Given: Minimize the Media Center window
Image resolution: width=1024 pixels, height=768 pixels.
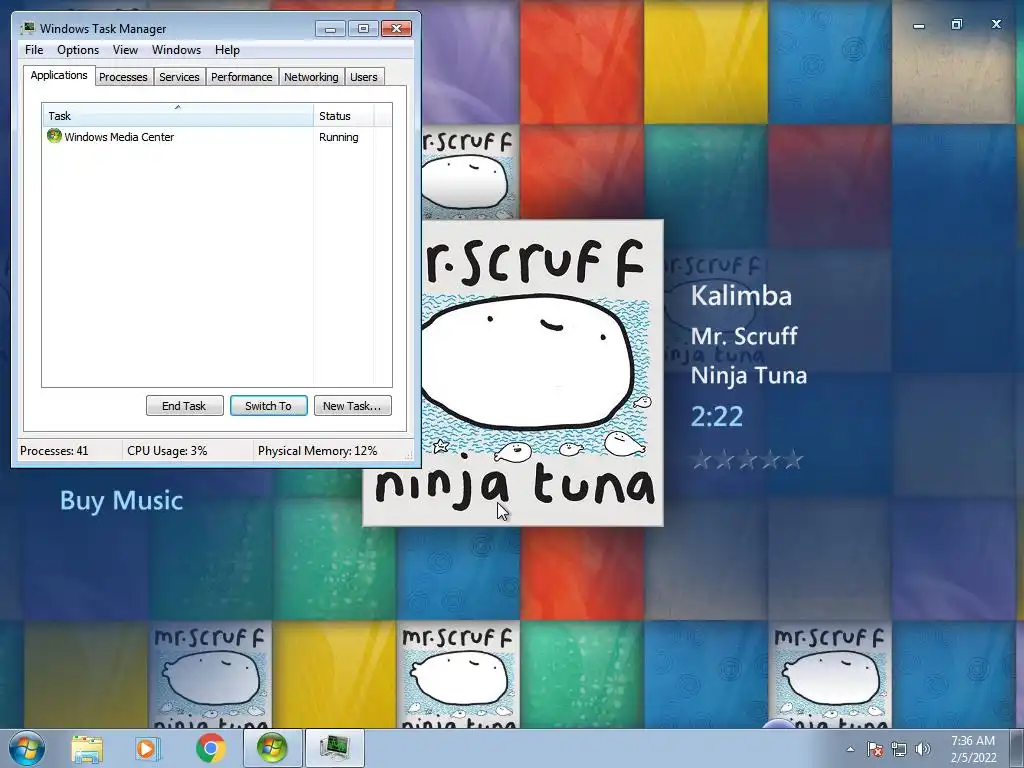Looking at the screenshot, I should pyautogui.click(x=919, y=25).
